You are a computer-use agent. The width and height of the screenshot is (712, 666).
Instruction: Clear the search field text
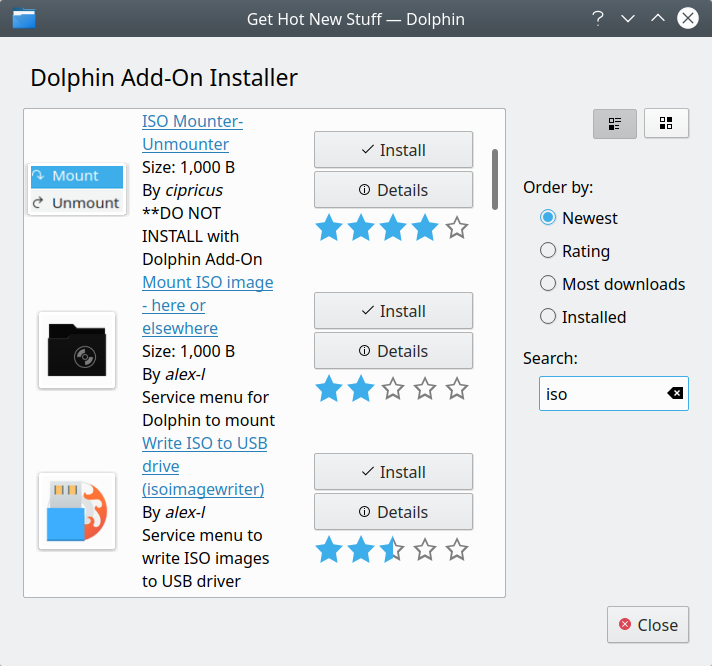[x=676, y=394]
